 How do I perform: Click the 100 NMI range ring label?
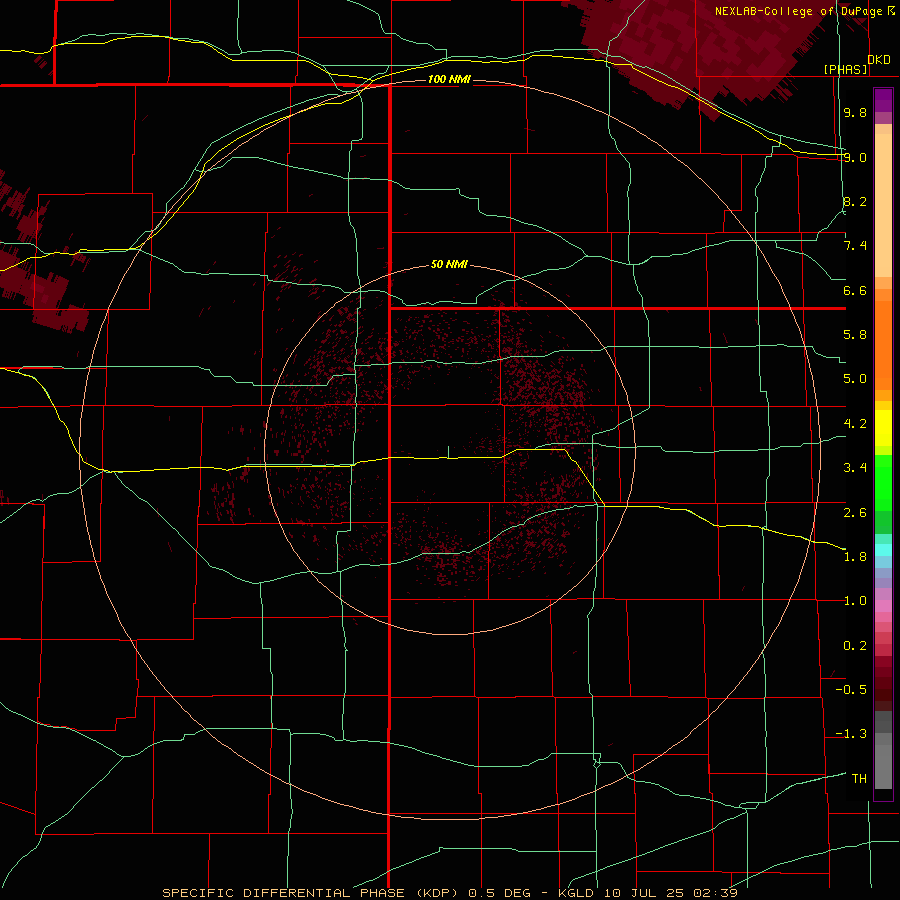pos(449,79)
